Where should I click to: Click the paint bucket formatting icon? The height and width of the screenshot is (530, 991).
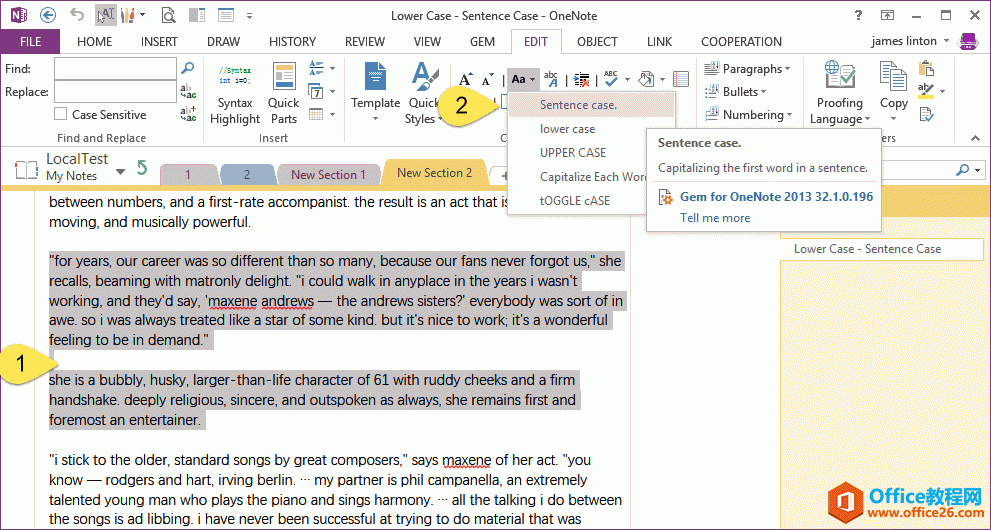tap(646, 79)
